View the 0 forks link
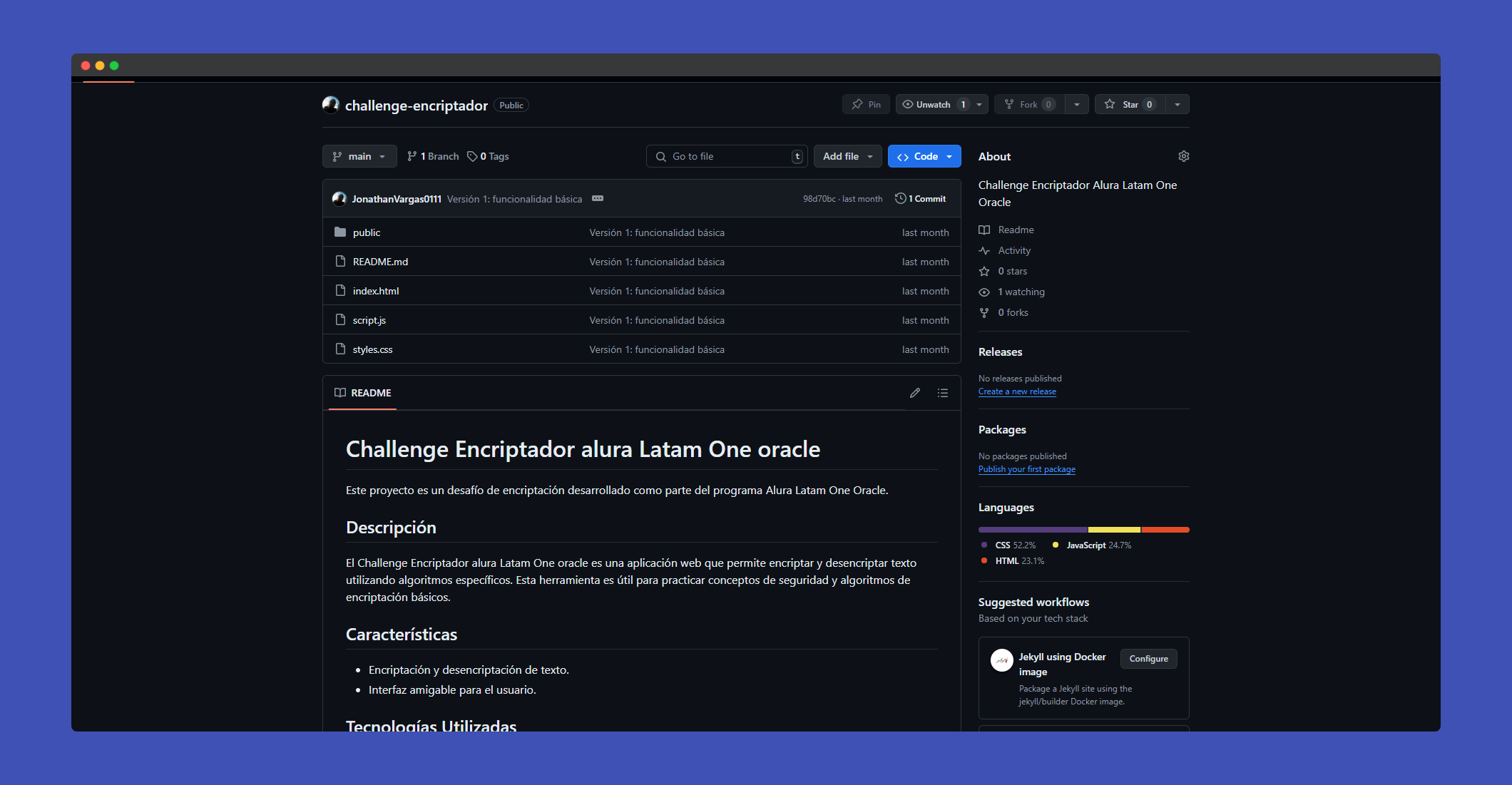 tap(1013, 312)
